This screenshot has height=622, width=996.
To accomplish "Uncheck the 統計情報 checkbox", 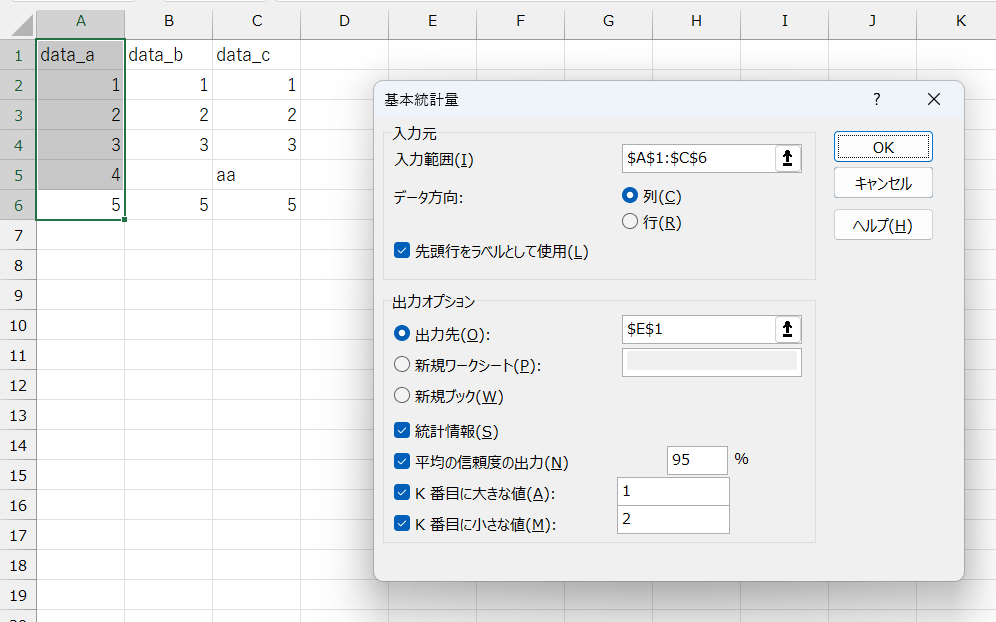I will click(402, 431).
